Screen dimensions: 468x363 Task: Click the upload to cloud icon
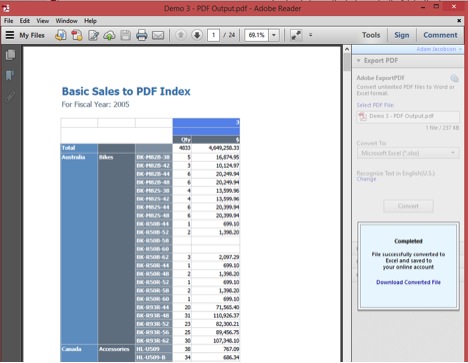point(109,35)
